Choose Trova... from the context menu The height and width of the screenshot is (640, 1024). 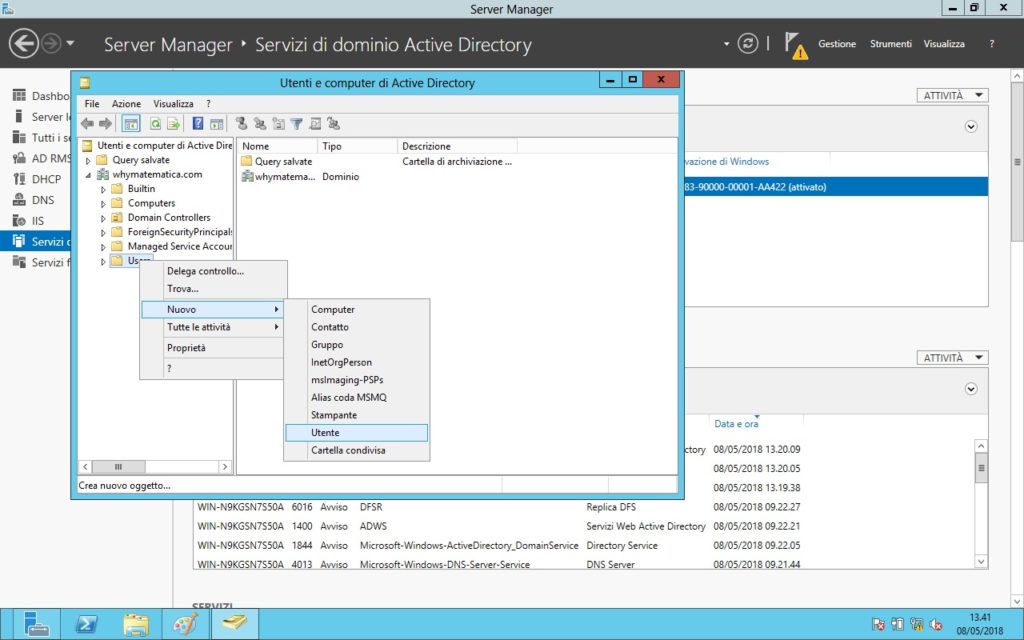point(214,289)
